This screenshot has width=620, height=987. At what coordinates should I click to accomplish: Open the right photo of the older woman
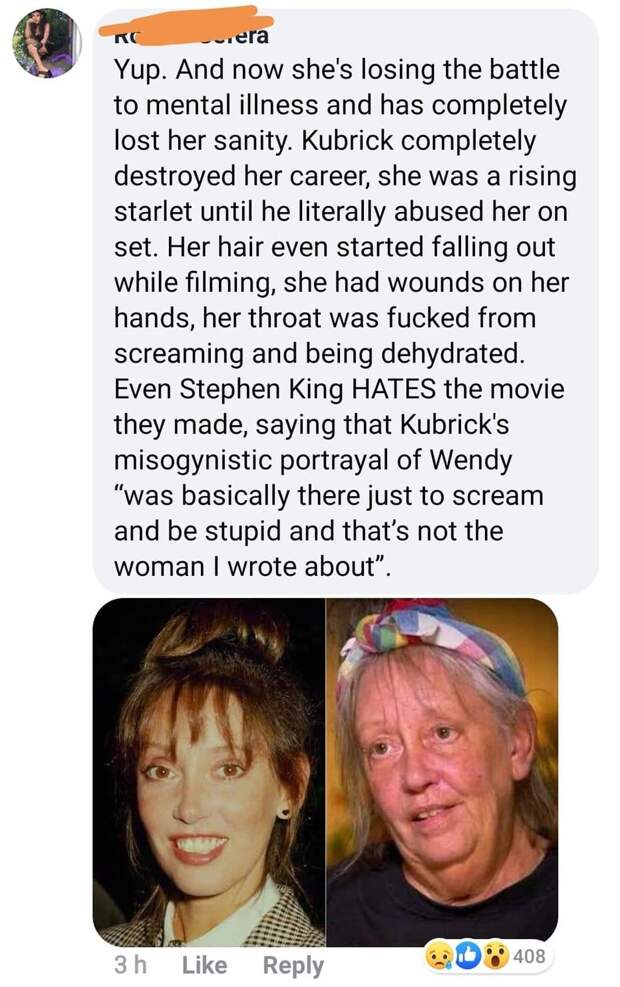click(x=442, y=772)
